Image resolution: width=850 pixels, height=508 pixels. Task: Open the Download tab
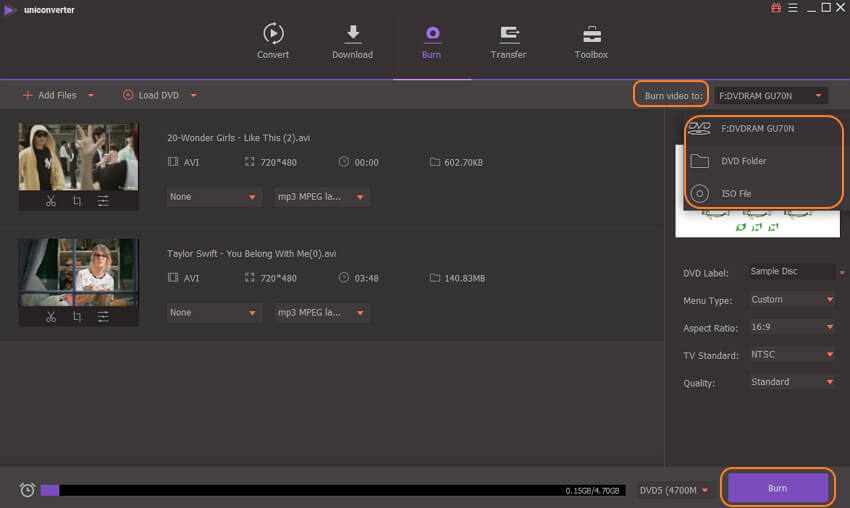point(352,41)
